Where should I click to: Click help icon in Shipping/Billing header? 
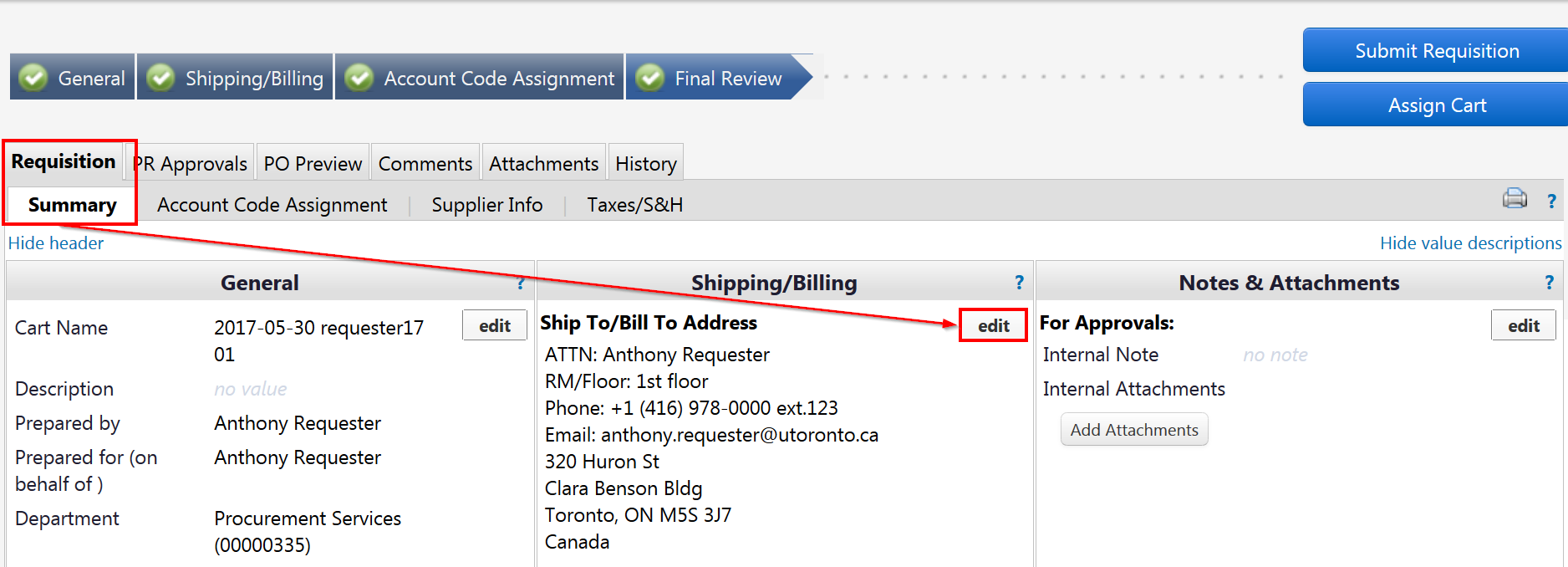[x=1019, y=283]
